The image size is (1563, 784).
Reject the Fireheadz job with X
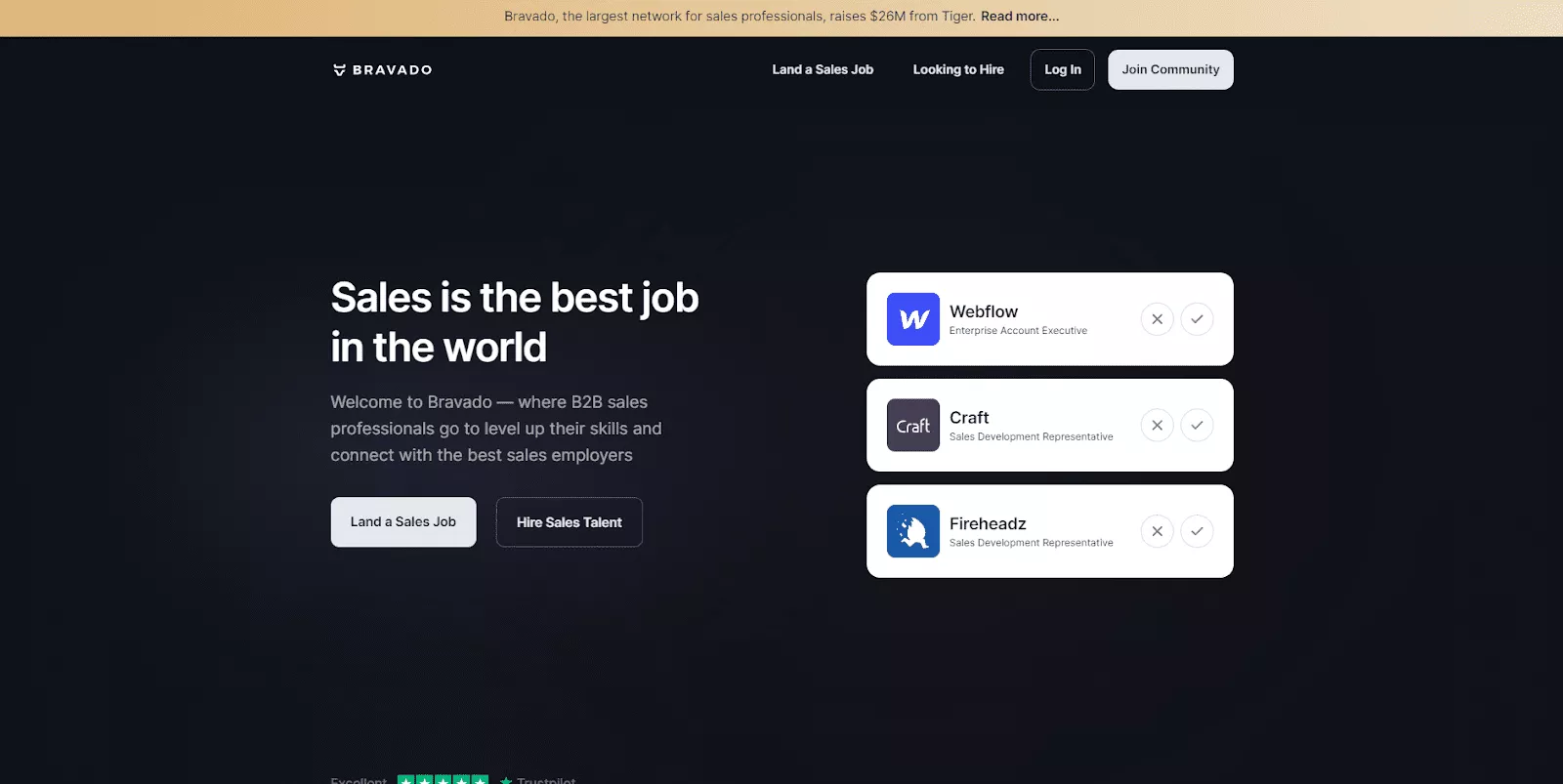click(1157, 531)
